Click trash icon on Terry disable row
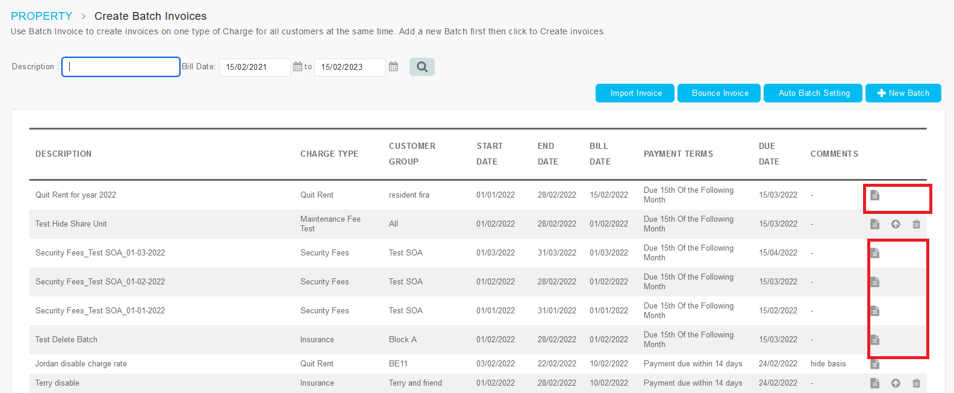Viewport: 954px width, 393px height. (x=916, y=383)
